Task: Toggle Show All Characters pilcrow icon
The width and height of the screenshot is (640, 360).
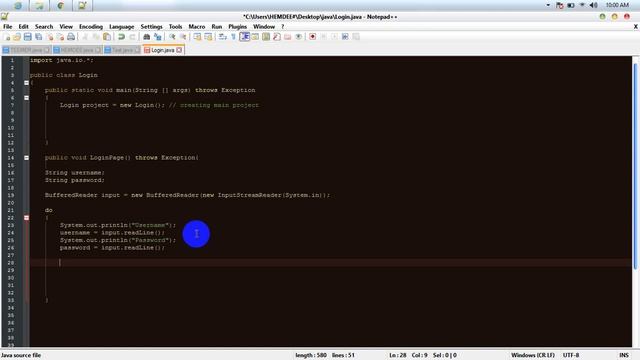Action: (x=233, y=37)
